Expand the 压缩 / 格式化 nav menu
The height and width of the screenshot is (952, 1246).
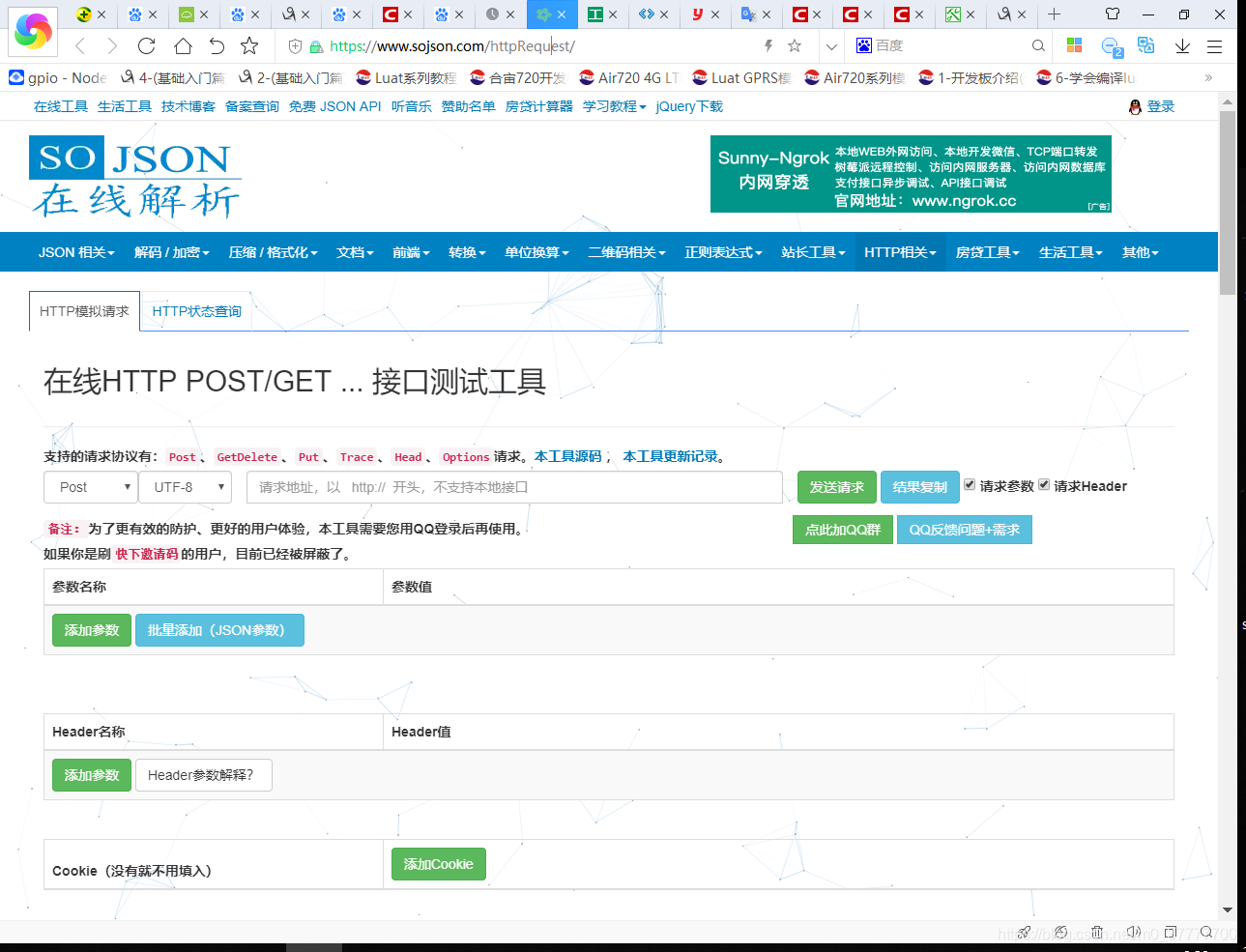[x=273, y=252]
